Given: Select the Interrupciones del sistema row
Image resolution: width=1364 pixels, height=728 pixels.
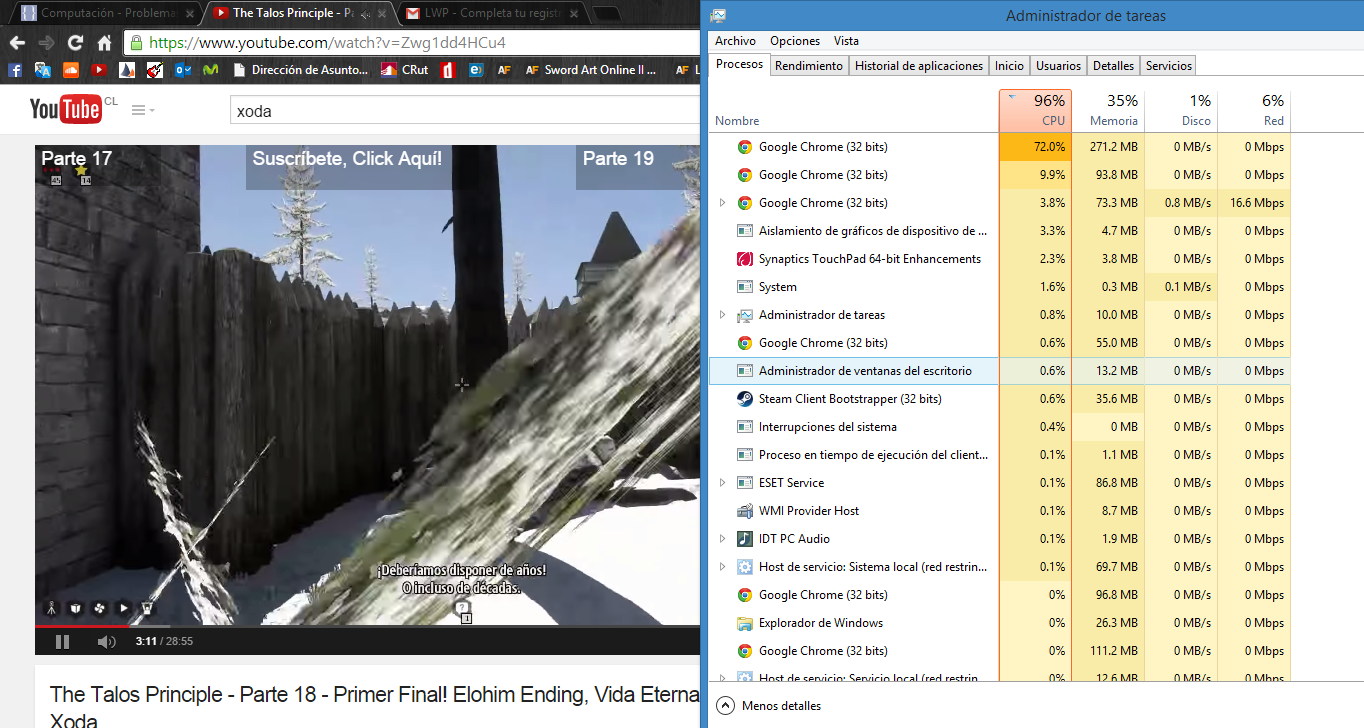Looking at the screenshot, I should pos(999,427).
